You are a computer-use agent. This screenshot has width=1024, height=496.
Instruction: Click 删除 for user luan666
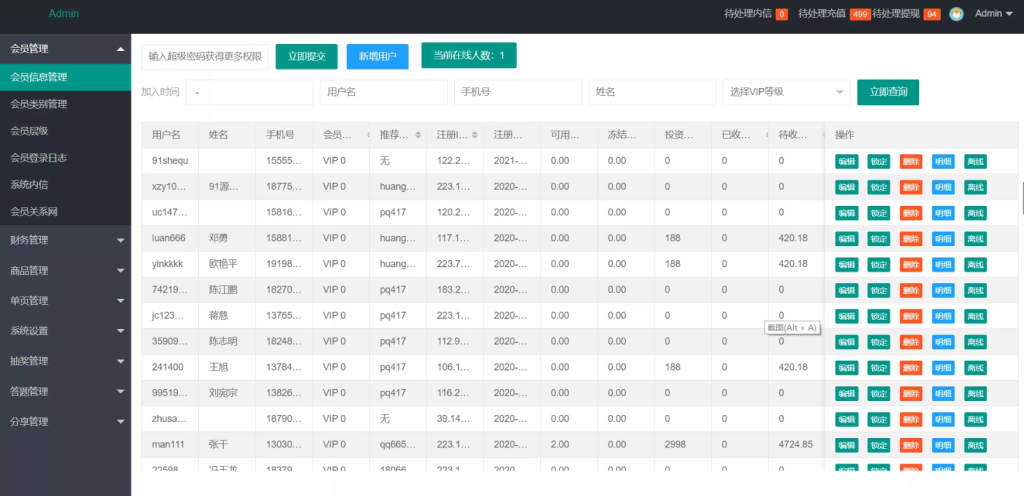[x=911, y=239]
